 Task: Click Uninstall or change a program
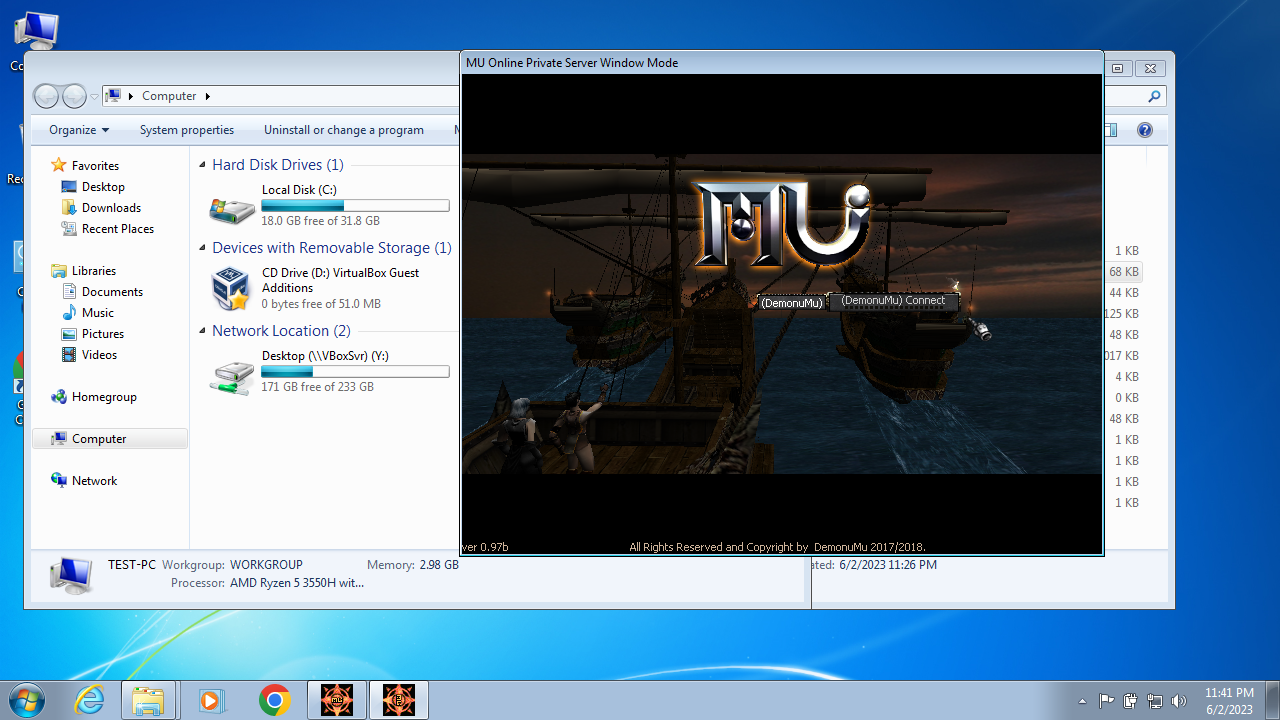point(344,130)
